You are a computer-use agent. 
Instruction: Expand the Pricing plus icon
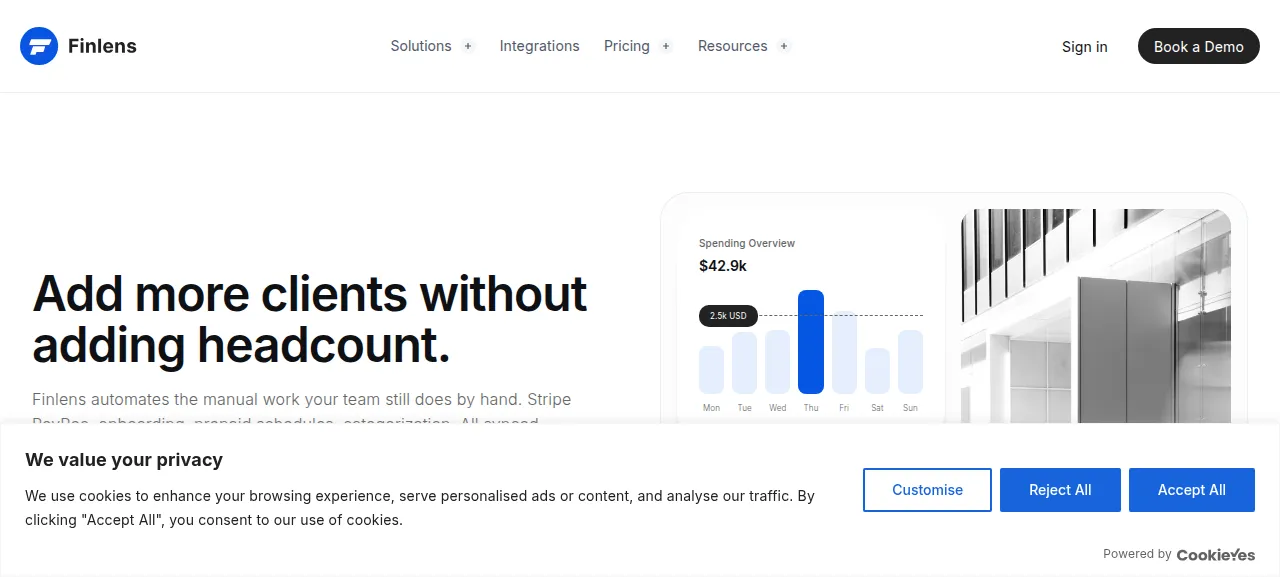point(666,46)
